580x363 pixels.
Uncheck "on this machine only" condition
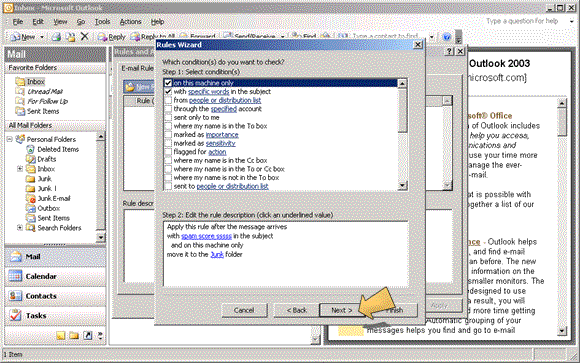pos(168,83)
